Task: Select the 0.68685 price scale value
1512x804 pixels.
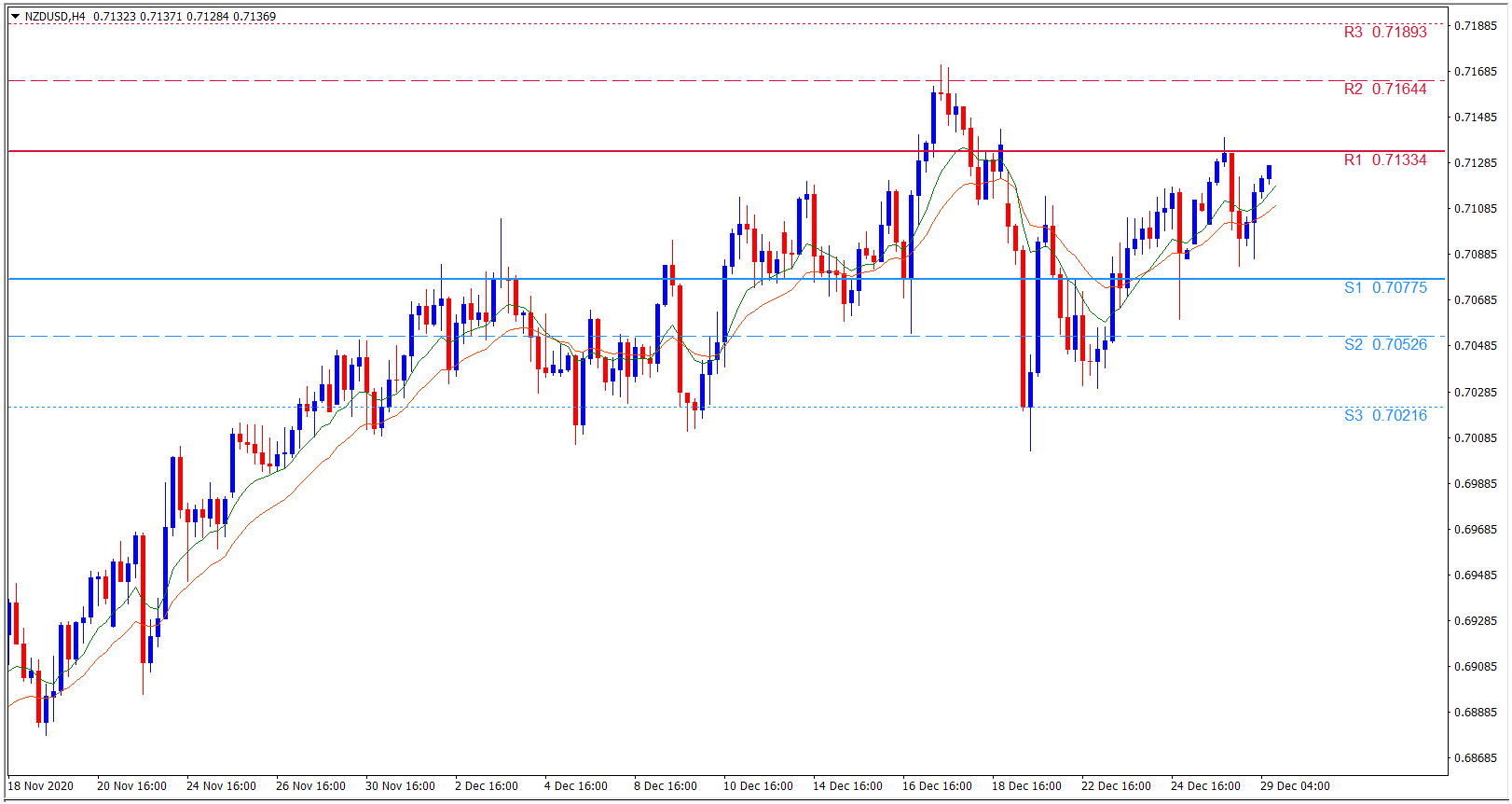Action: pos(1476,757)
